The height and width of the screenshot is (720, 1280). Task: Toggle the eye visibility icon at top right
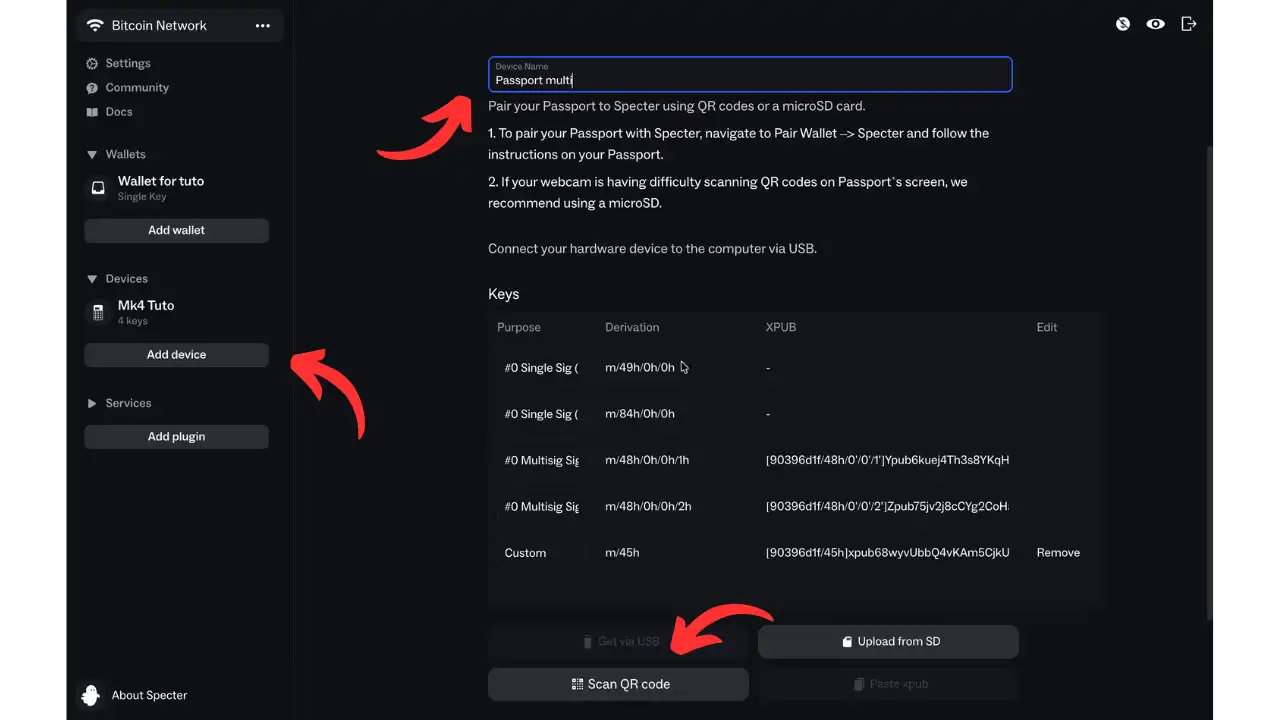point(1156,24)
